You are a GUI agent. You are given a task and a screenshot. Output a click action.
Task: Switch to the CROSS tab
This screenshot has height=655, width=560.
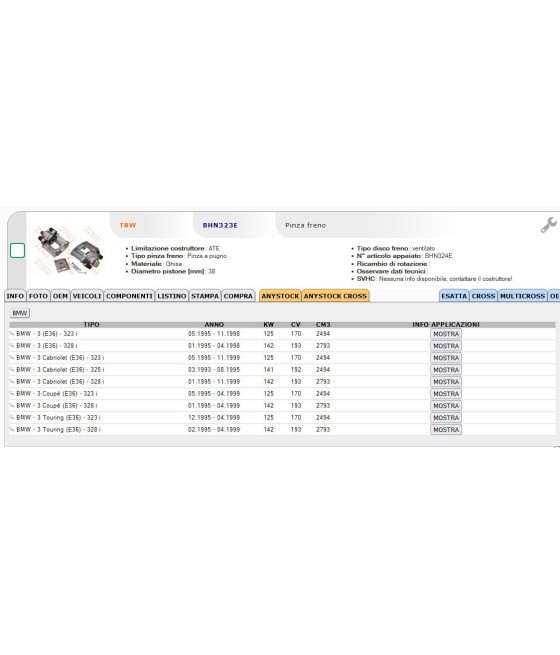point(483,296)
